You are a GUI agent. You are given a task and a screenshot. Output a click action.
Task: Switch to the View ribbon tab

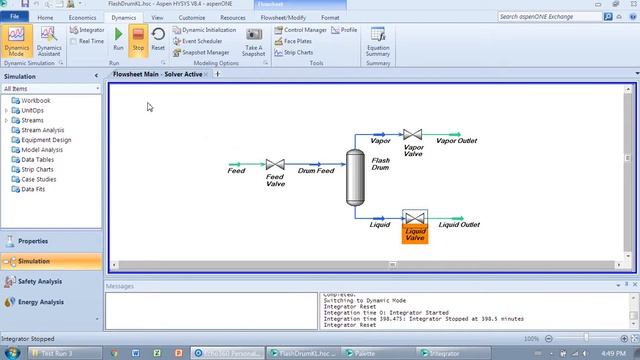(x=157, y=18)
